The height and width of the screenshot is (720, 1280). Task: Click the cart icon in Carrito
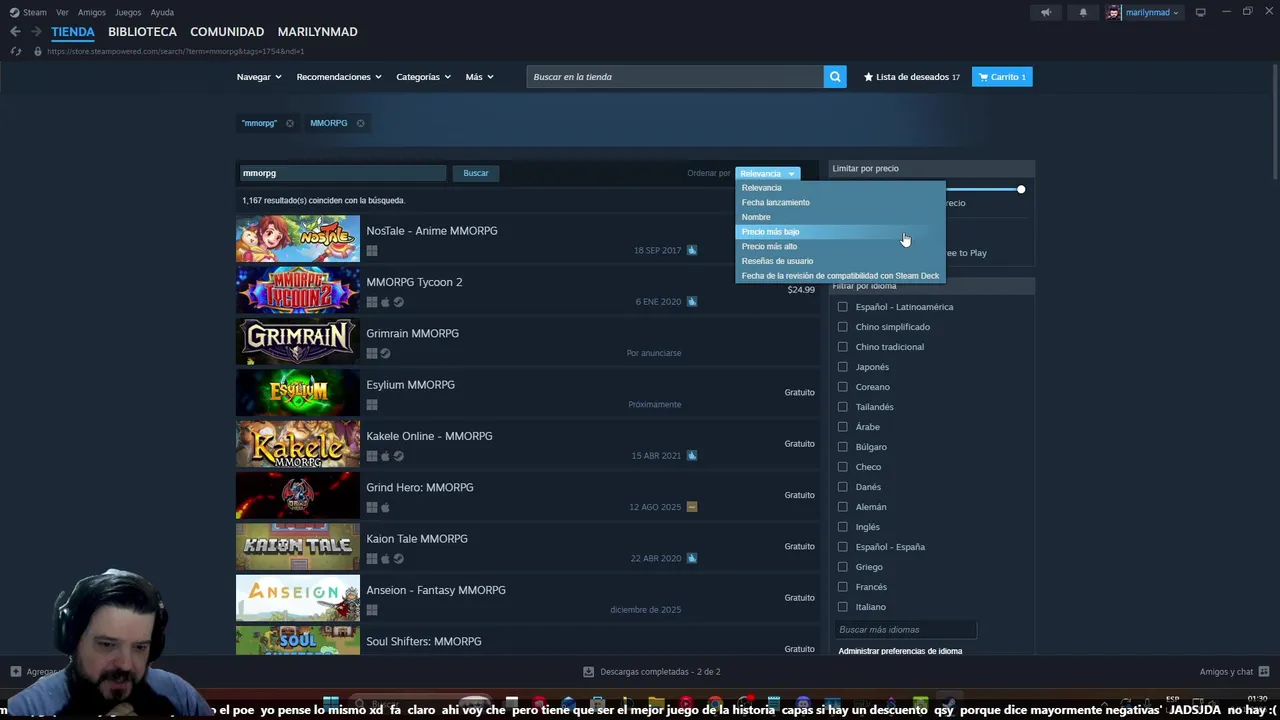(984, 77)
